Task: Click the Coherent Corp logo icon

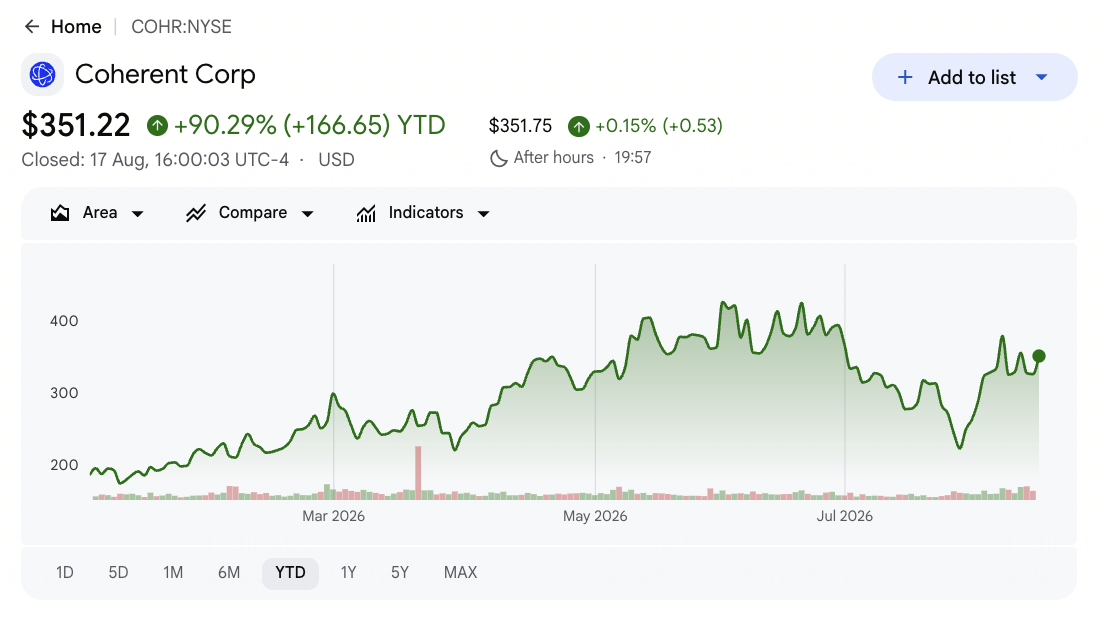Action: [x=42, y=74]
